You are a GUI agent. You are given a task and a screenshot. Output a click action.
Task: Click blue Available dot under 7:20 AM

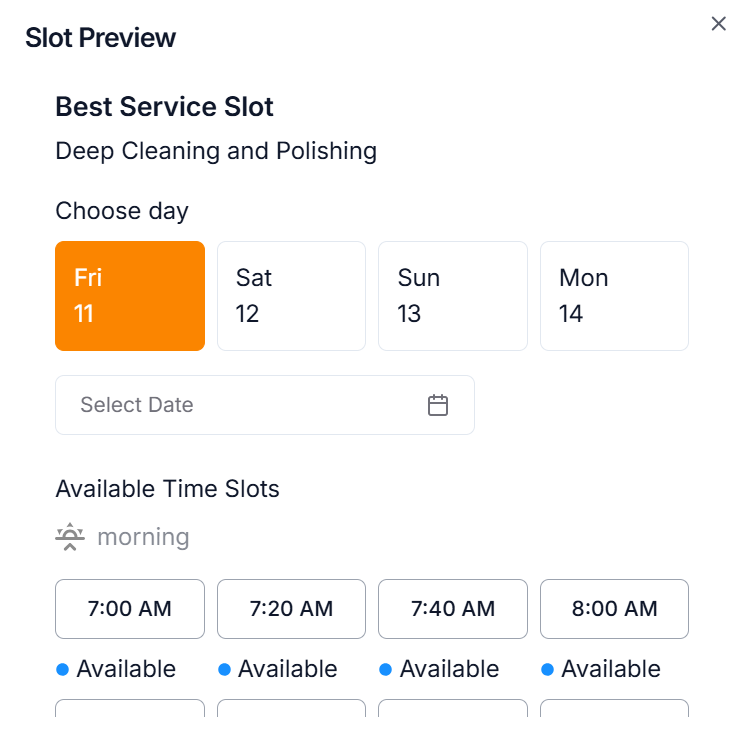224,669
